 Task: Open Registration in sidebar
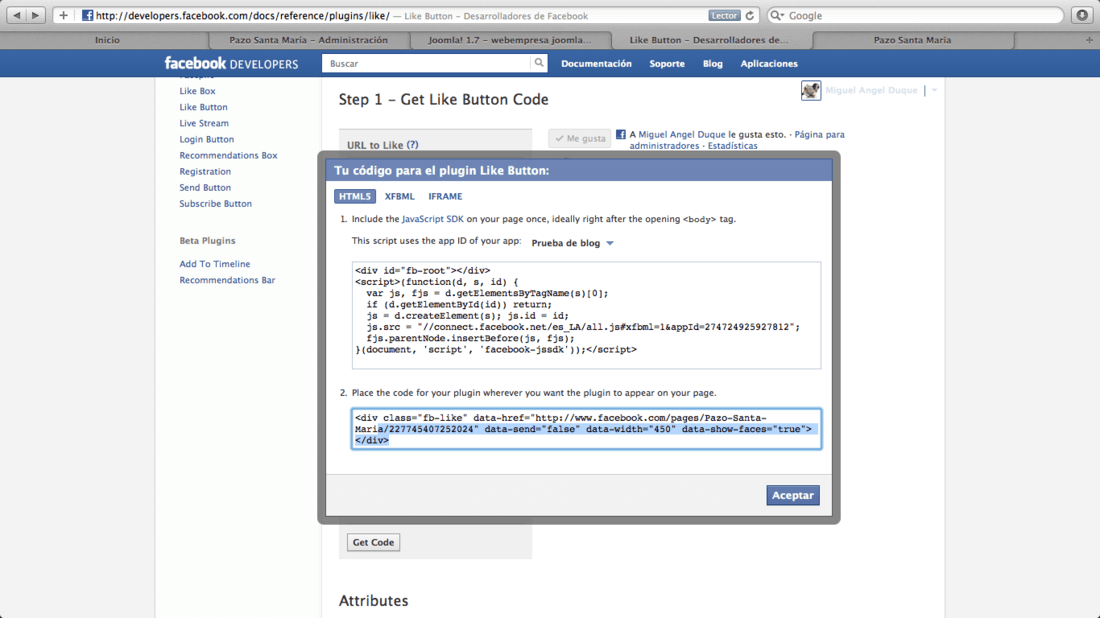205,172
